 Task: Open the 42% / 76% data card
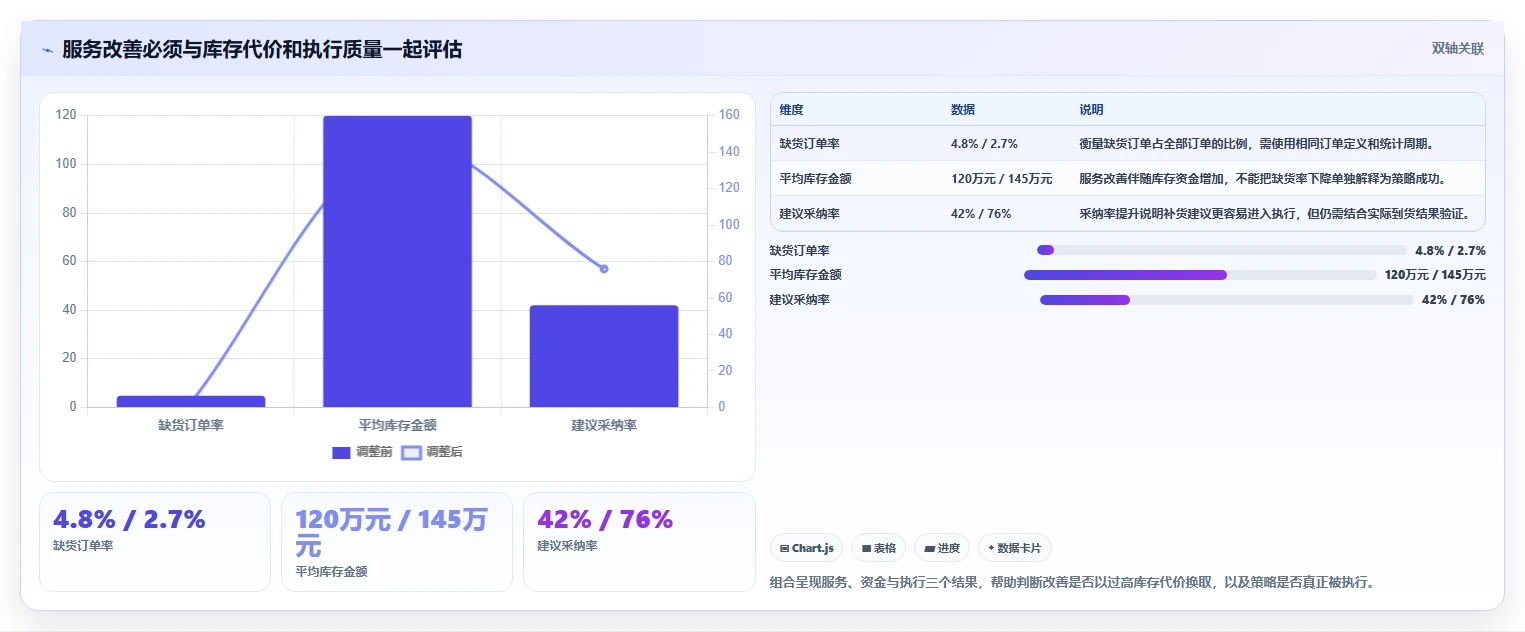pyautogui.click(x=639, y=541)
